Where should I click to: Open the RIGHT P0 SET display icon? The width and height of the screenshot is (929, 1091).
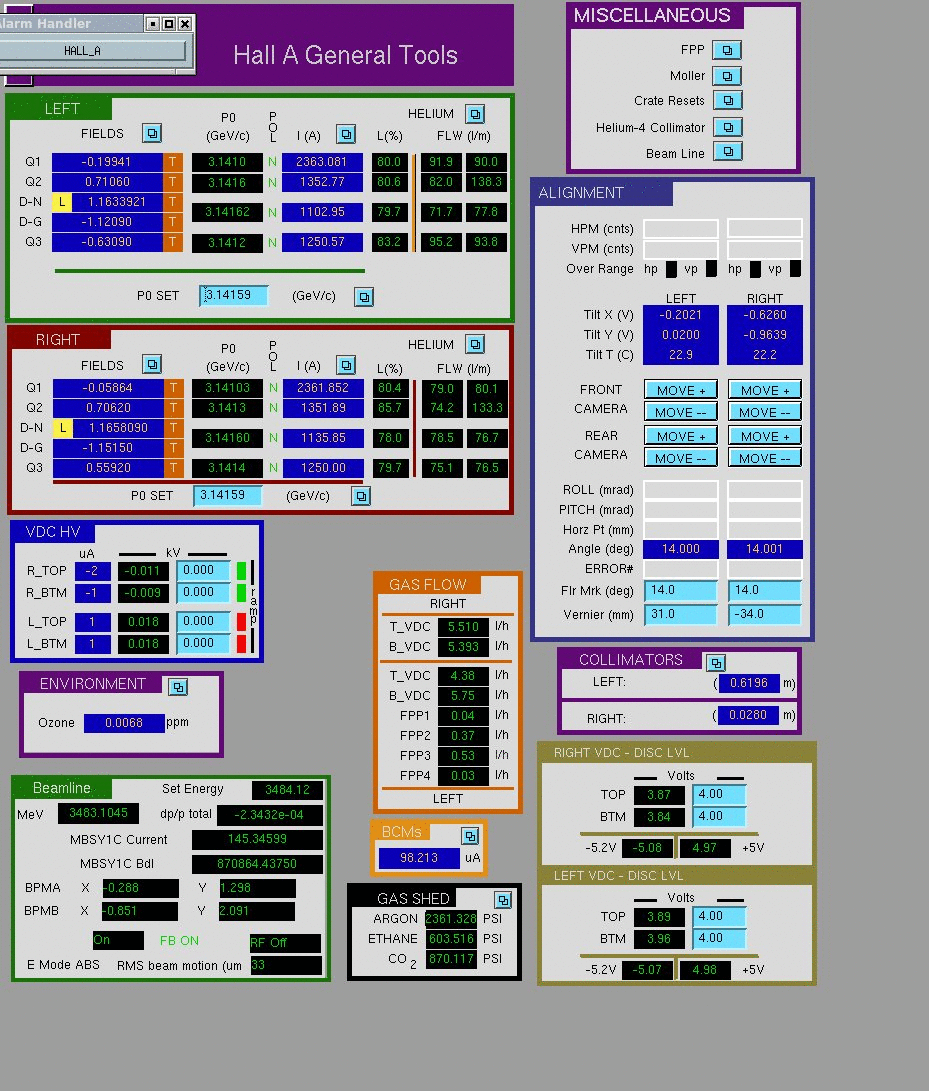[x=360, y=496]
